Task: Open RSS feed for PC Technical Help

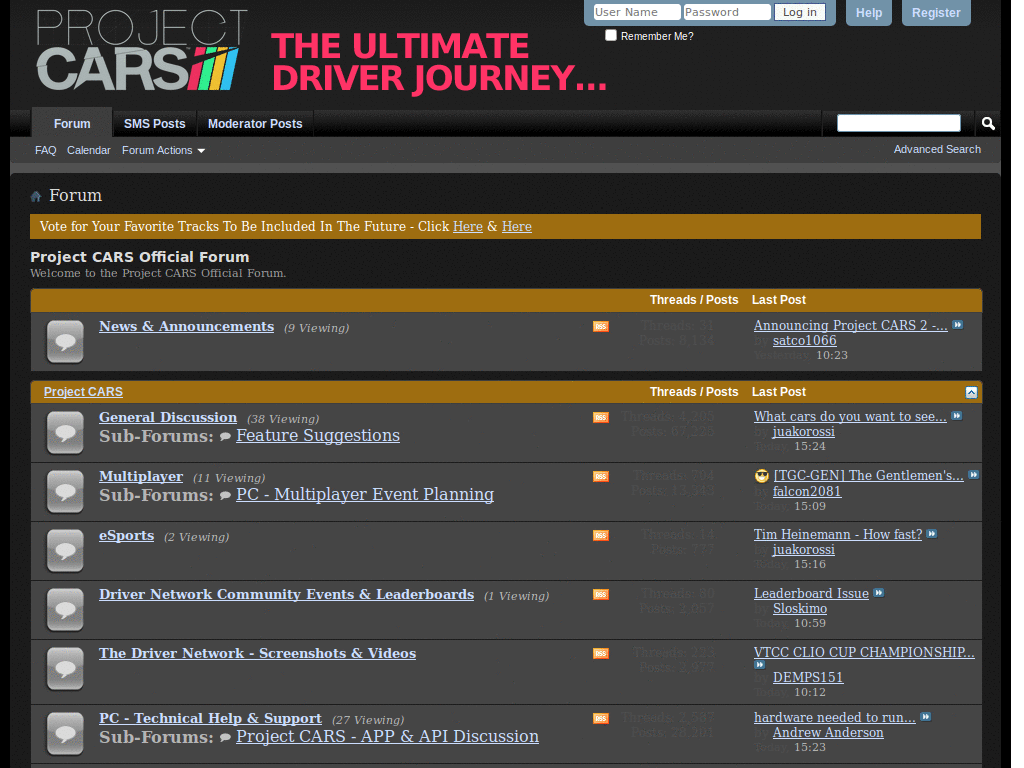Action: 601,718
